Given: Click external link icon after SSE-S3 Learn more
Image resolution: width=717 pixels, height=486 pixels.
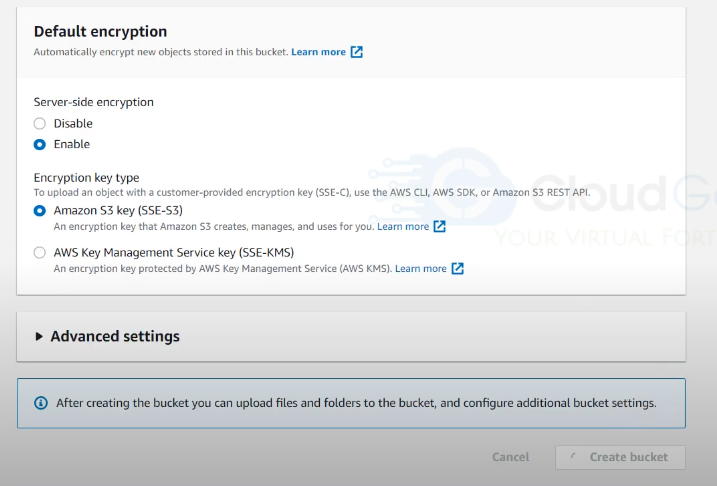Looking at the screenshot, I should pyautogui.click(x=439, y=226).
